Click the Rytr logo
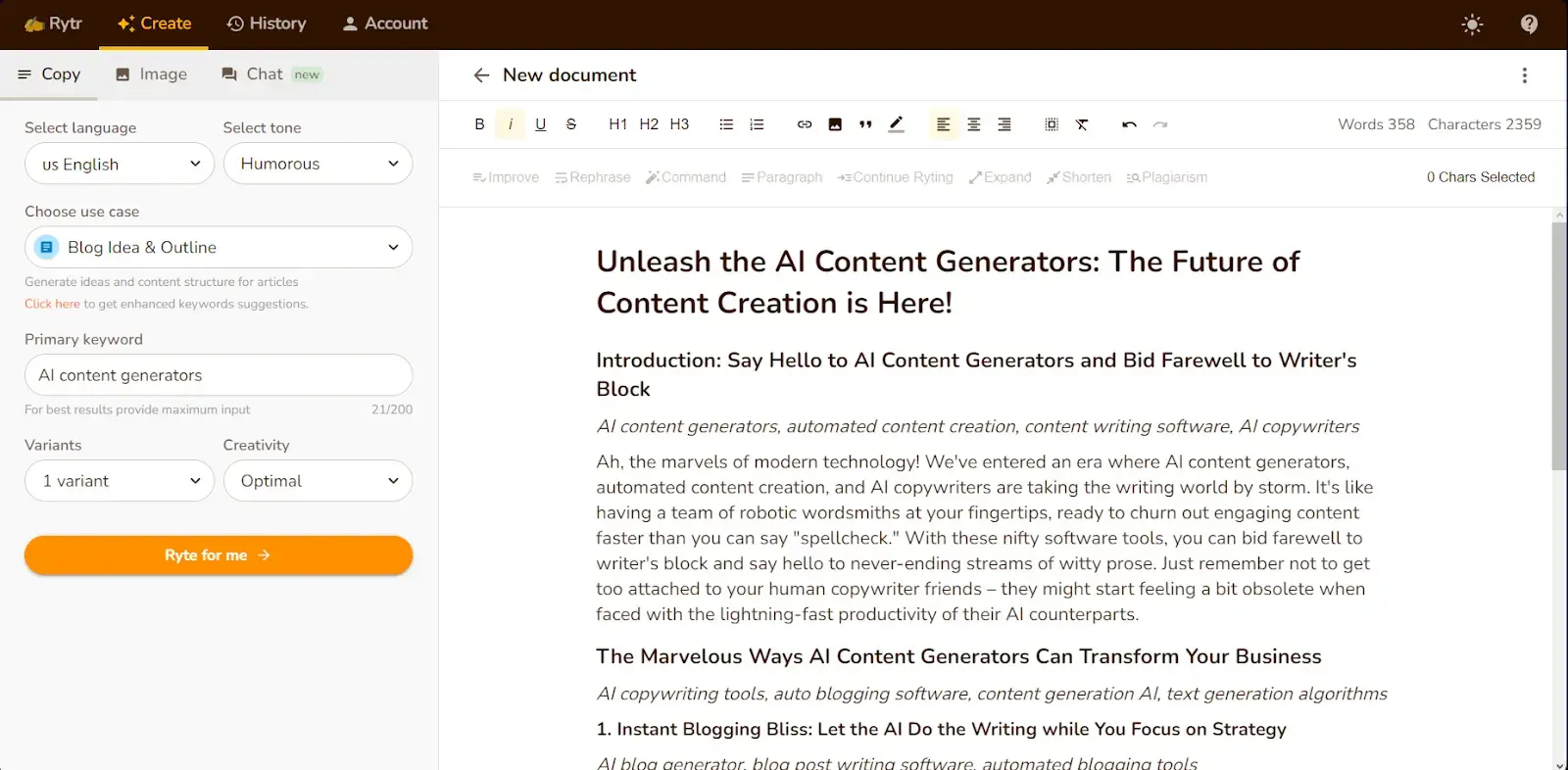This screenshot has height=770, width=1568. click(53, 24)
